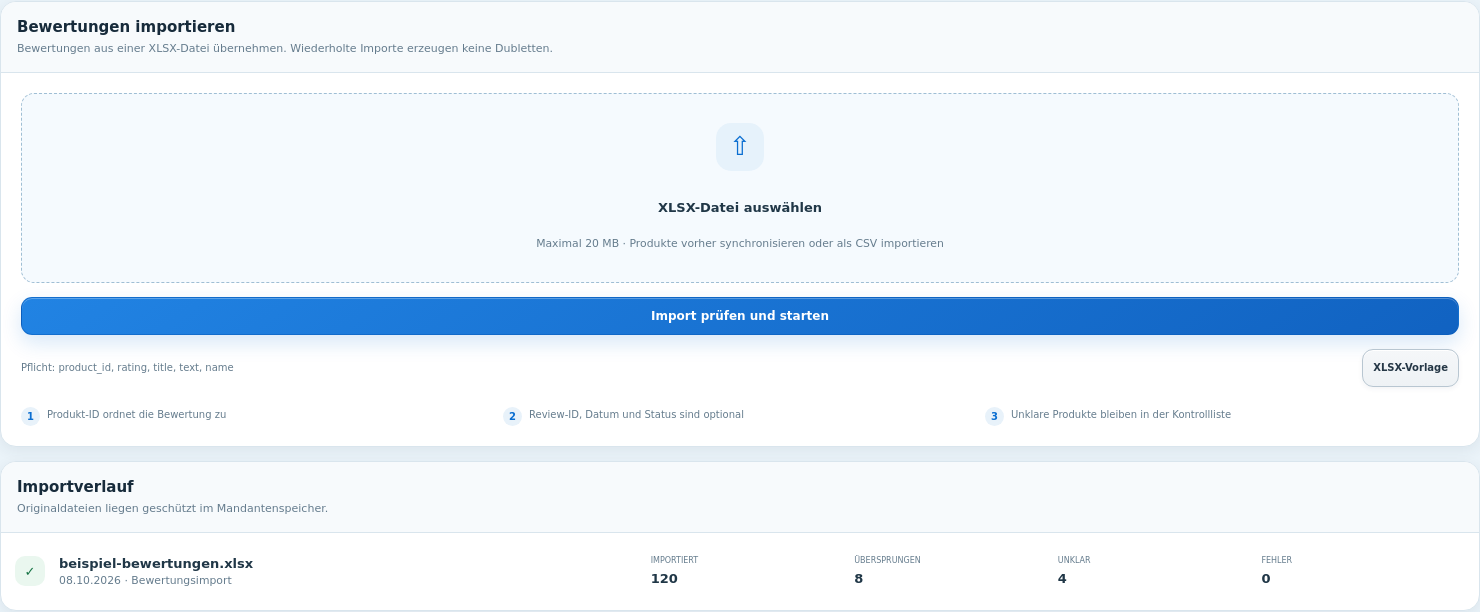This screenshot has height=612, width=1480.
Task: Click the imported count 120
Action: (x=664, y=579)
